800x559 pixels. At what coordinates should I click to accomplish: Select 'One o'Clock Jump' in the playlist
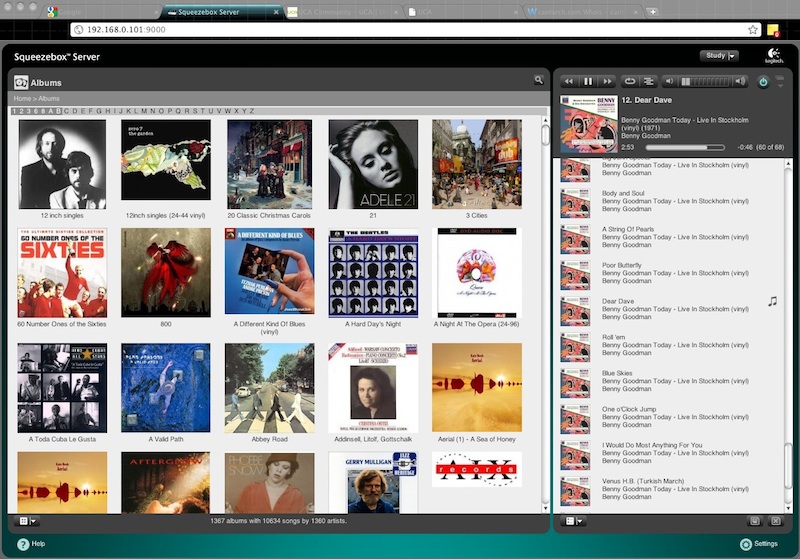[x=672, y=417]
